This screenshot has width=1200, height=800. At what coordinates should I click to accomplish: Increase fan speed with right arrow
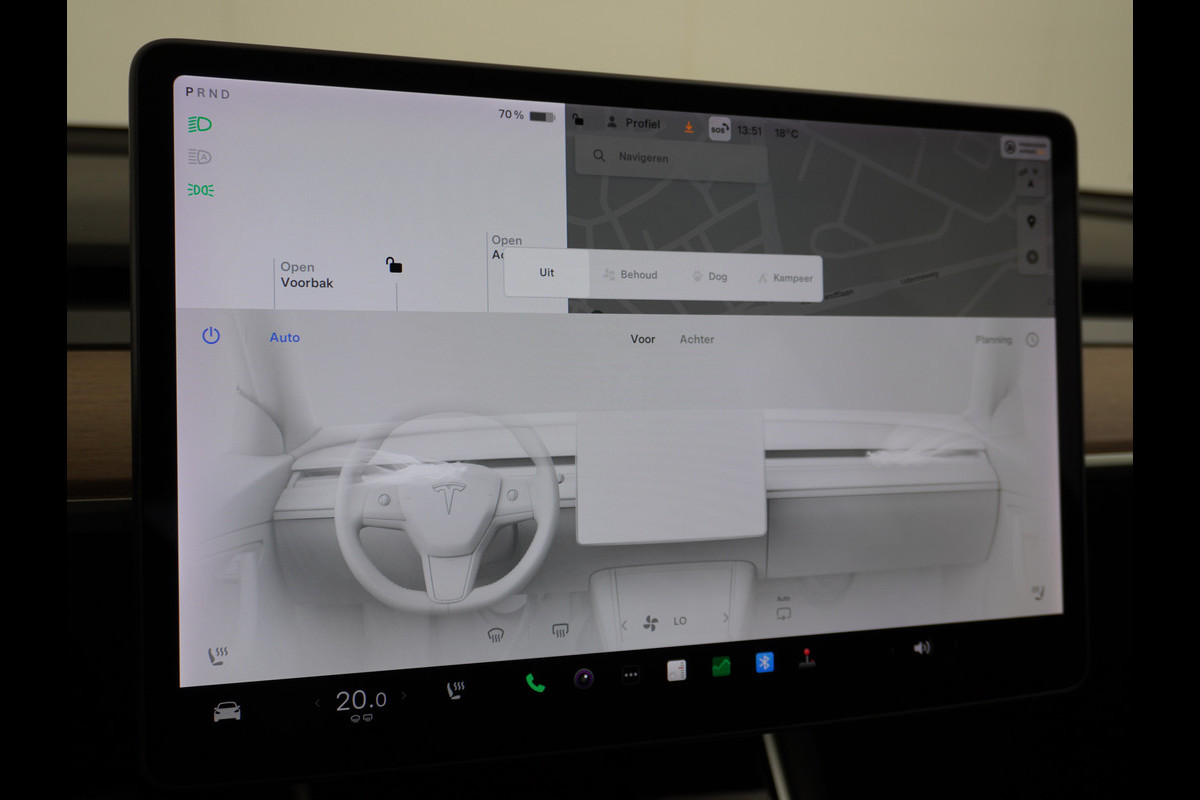[x=726, y=618]
